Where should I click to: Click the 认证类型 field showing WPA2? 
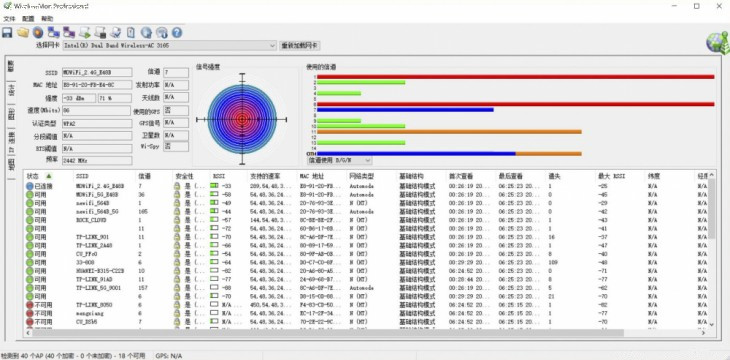coord(96,123)
